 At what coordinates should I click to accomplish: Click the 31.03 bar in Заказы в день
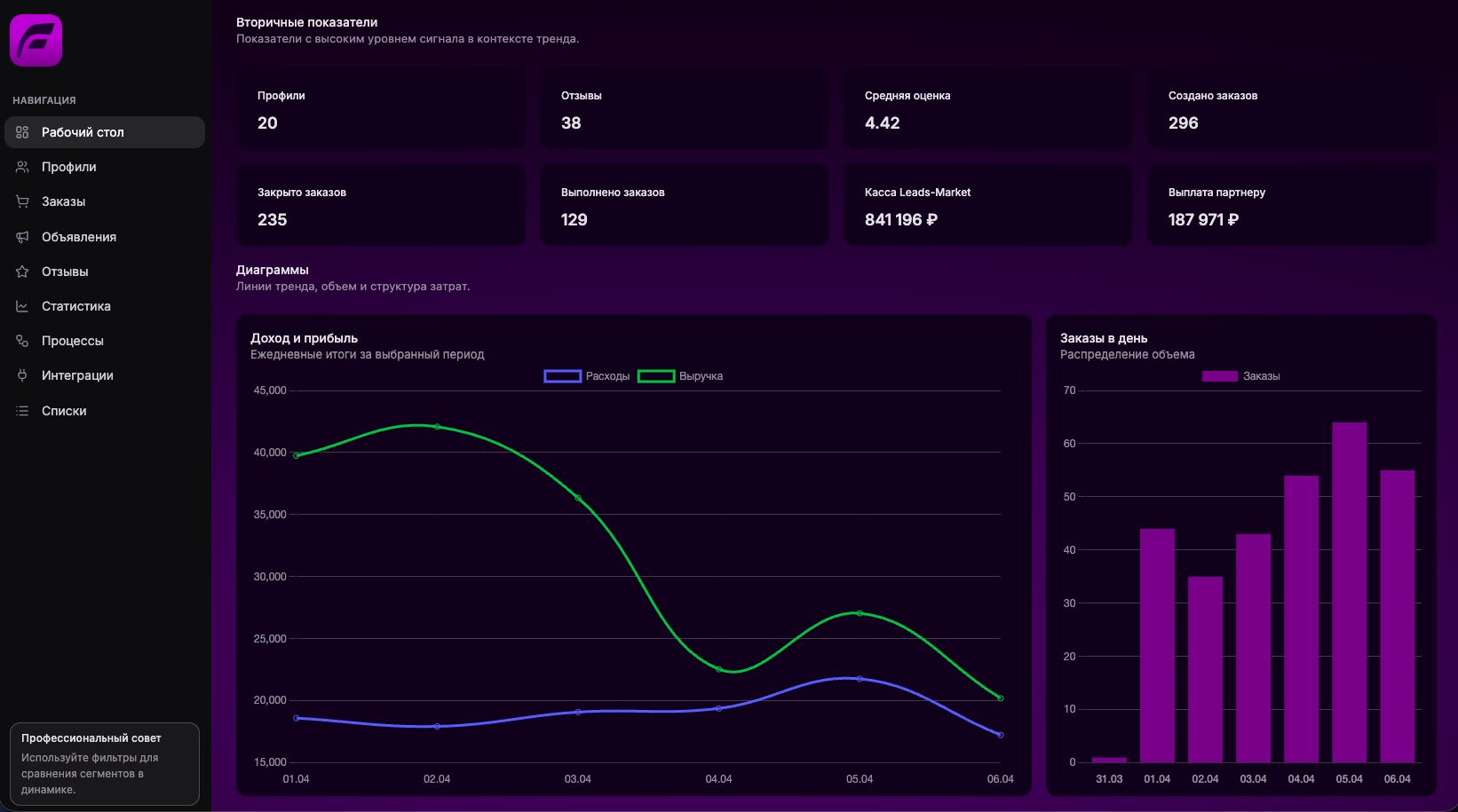point(1110,760)
